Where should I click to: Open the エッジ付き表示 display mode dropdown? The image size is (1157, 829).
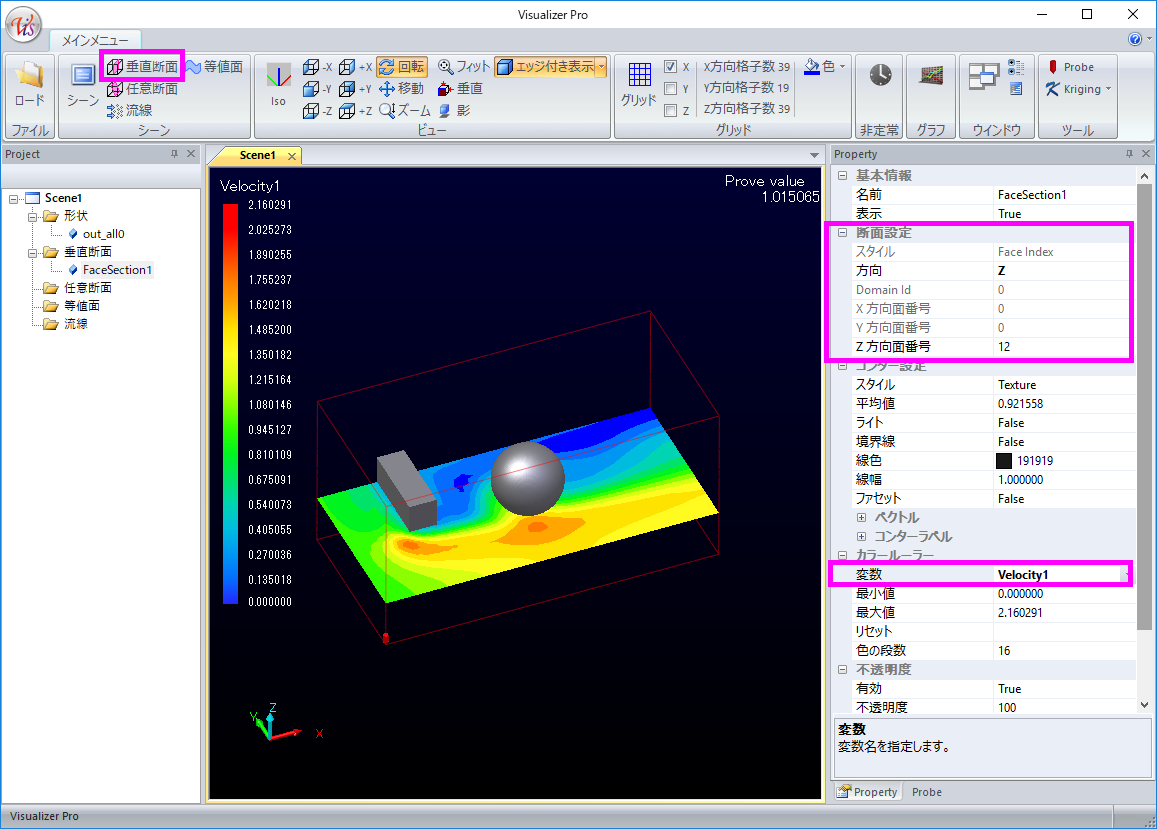[602, 67]
